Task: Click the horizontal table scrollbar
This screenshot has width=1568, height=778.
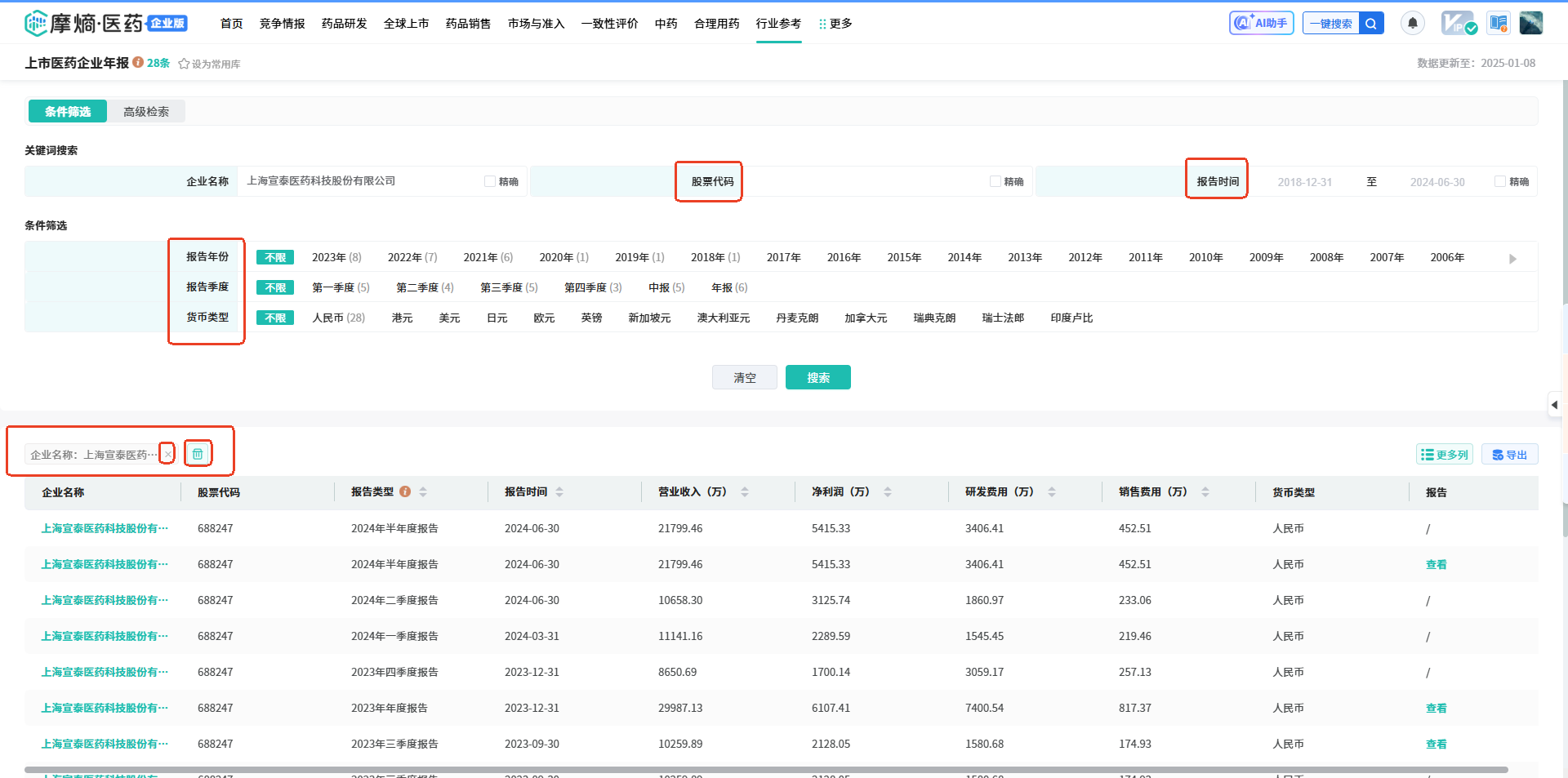Action: (x=766, y=770)
